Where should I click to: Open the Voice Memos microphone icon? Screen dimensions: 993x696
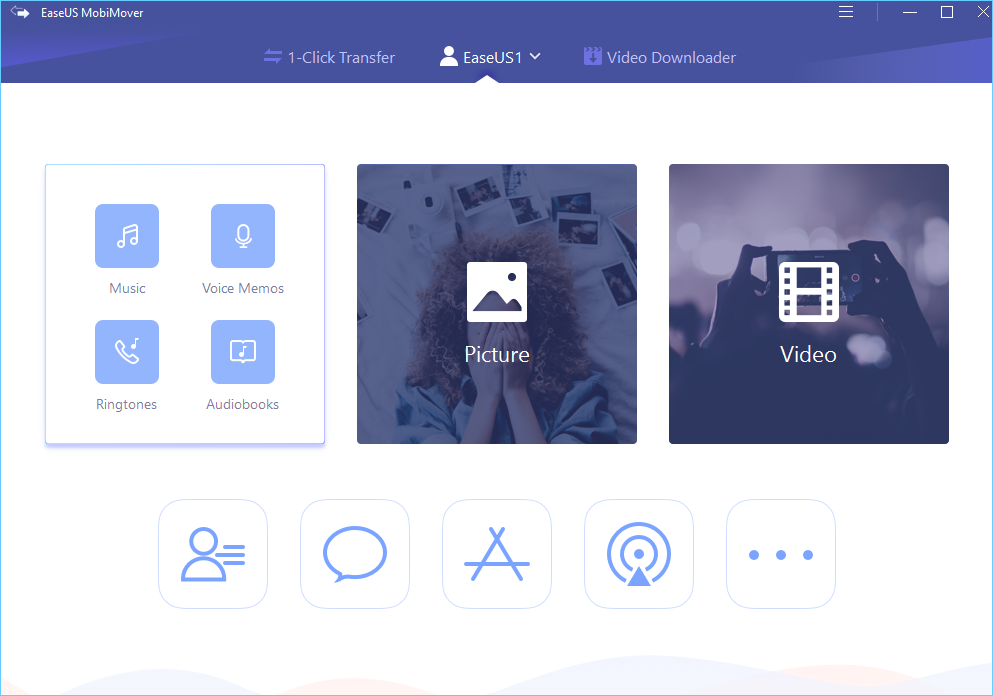click(243, 236)
